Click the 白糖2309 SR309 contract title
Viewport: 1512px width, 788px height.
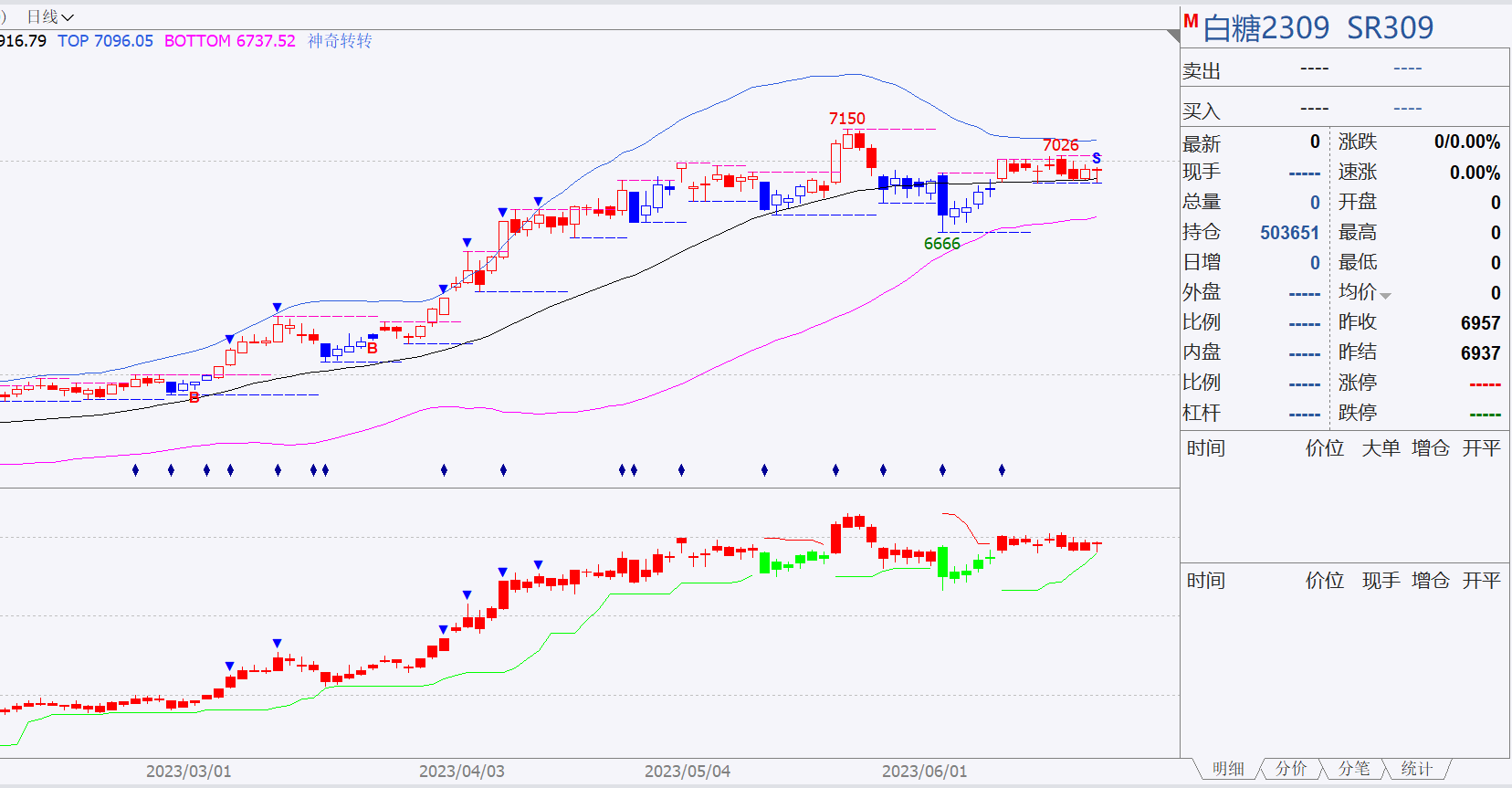[x=1318, y=28]
